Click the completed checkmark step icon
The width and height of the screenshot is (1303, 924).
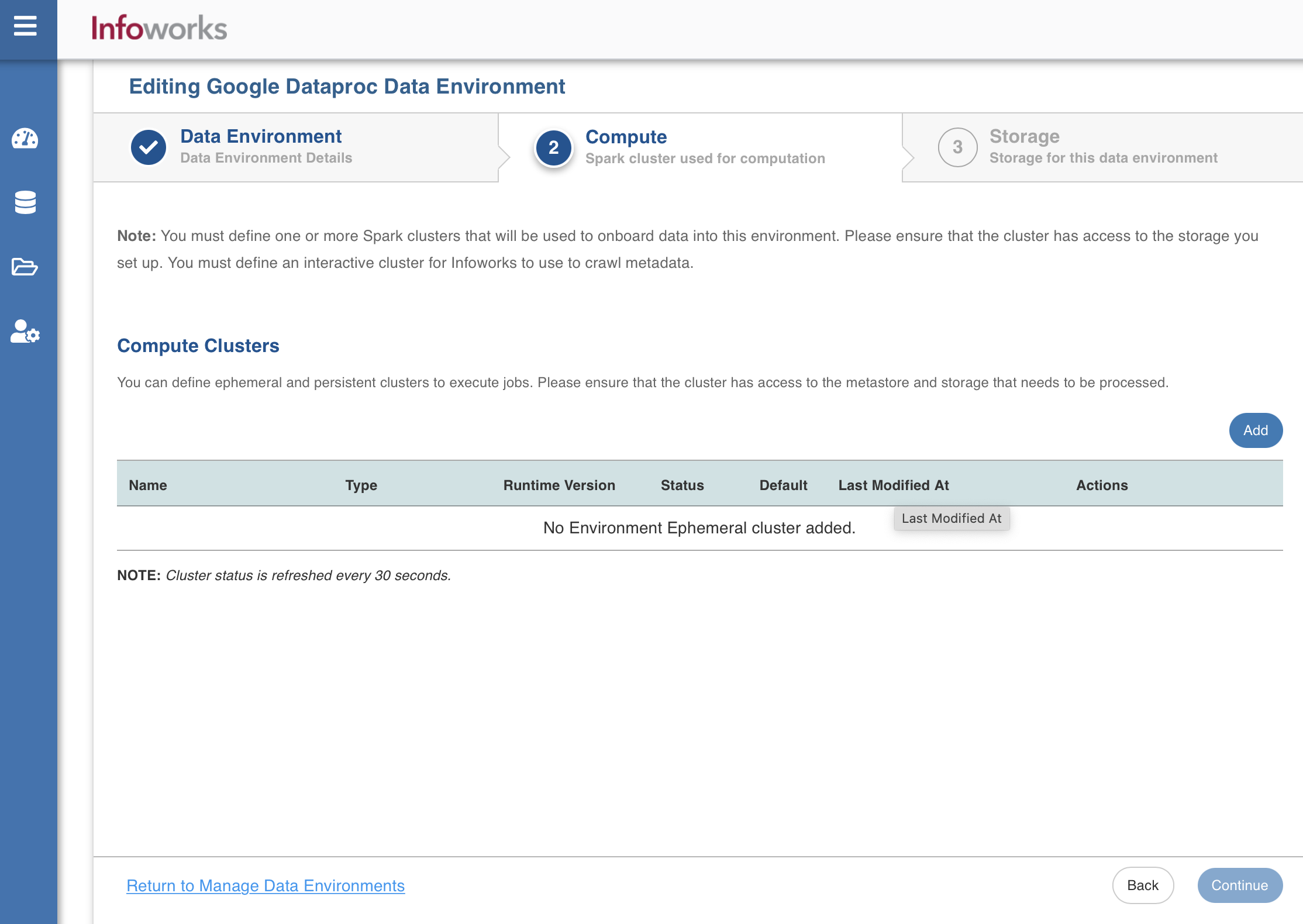149,147
